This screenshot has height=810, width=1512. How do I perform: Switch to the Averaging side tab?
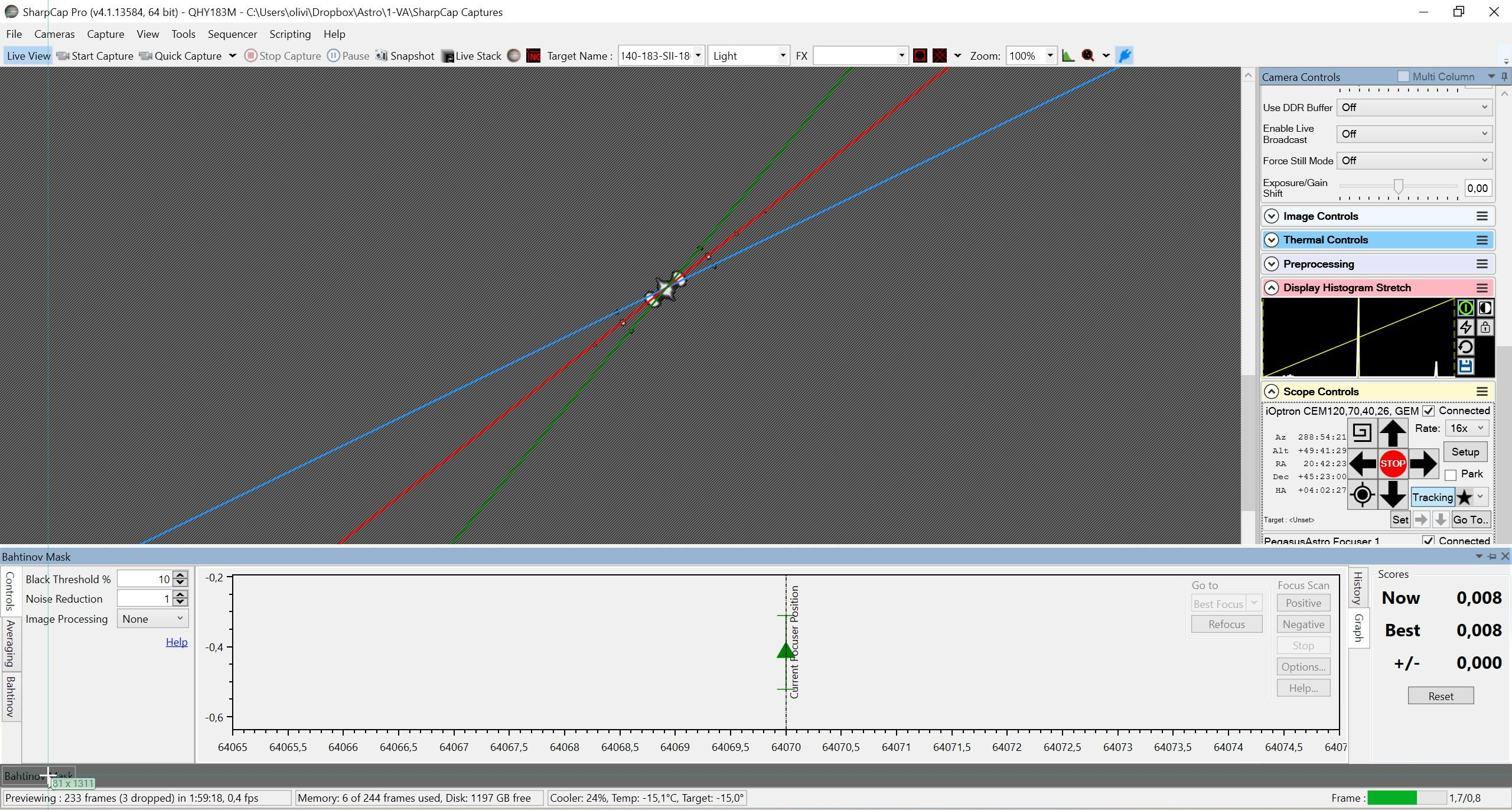[10, 644]
